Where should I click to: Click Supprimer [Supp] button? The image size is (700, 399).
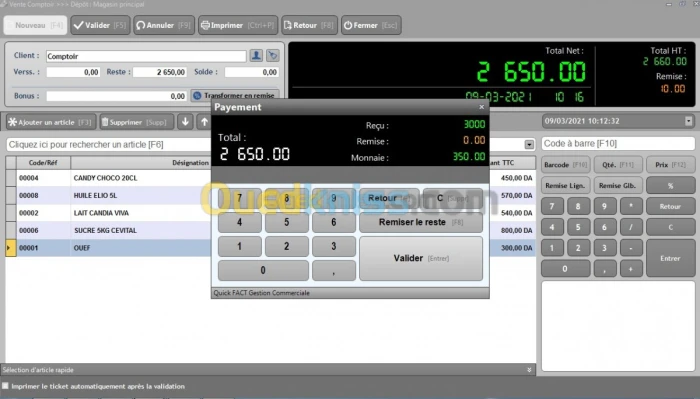click(136, 122)
